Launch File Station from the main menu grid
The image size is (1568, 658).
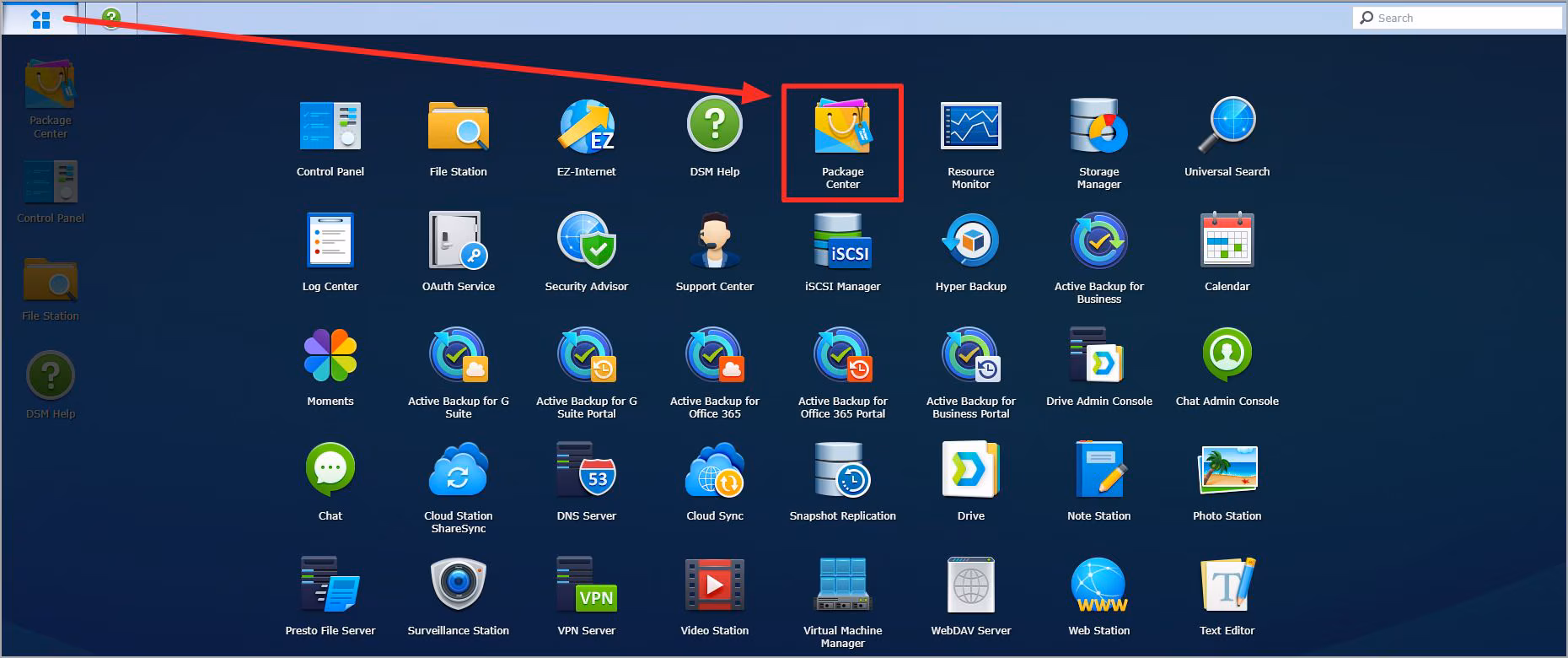click(459, 139)
